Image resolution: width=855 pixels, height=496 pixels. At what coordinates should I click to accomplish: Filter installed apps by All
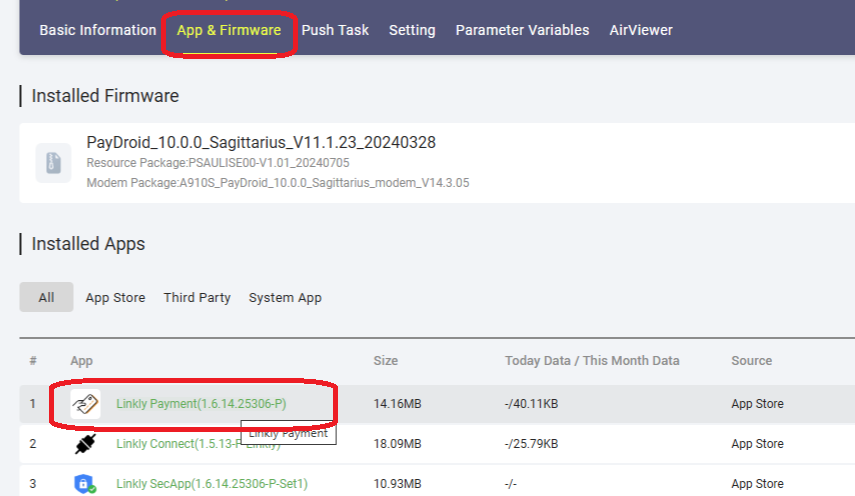[46, 297]
